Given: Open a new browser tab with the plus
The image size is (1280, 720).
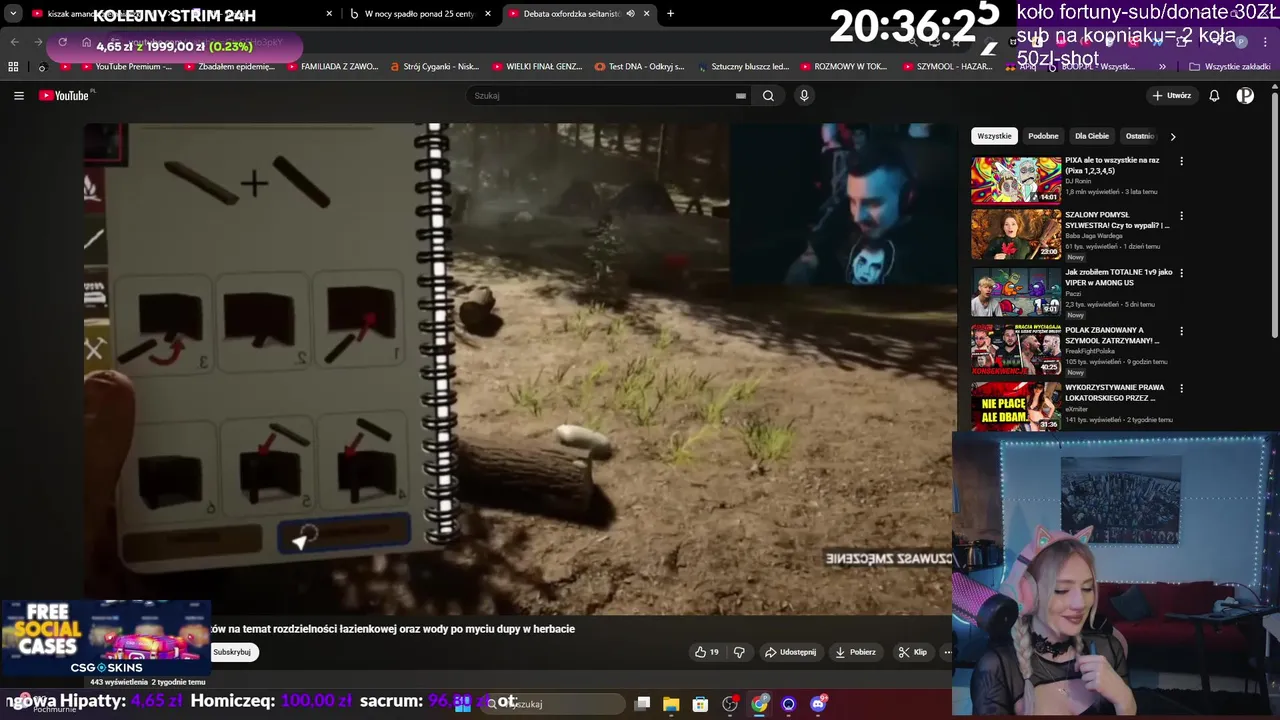Looking at the screenshot, I should point(670,14).
